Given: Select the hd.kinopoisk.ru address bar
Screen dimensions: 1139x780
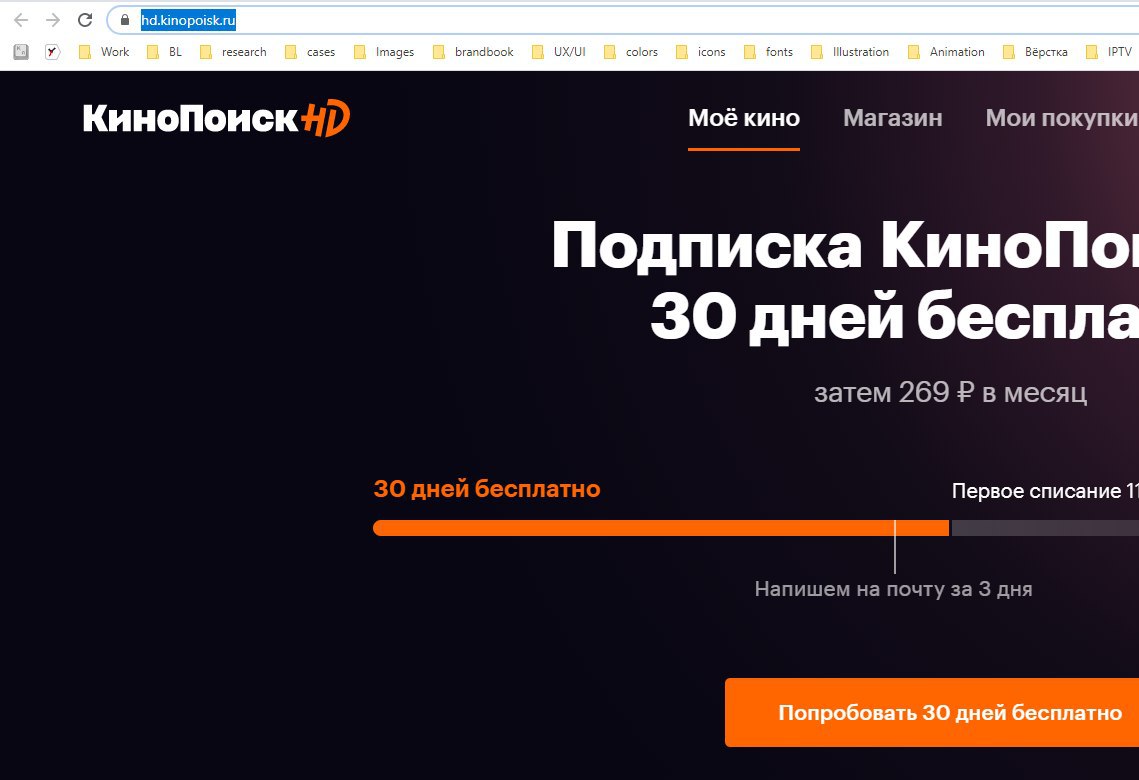Looking at the screenshot, I should pyautogui.click(x=623, y=20).
